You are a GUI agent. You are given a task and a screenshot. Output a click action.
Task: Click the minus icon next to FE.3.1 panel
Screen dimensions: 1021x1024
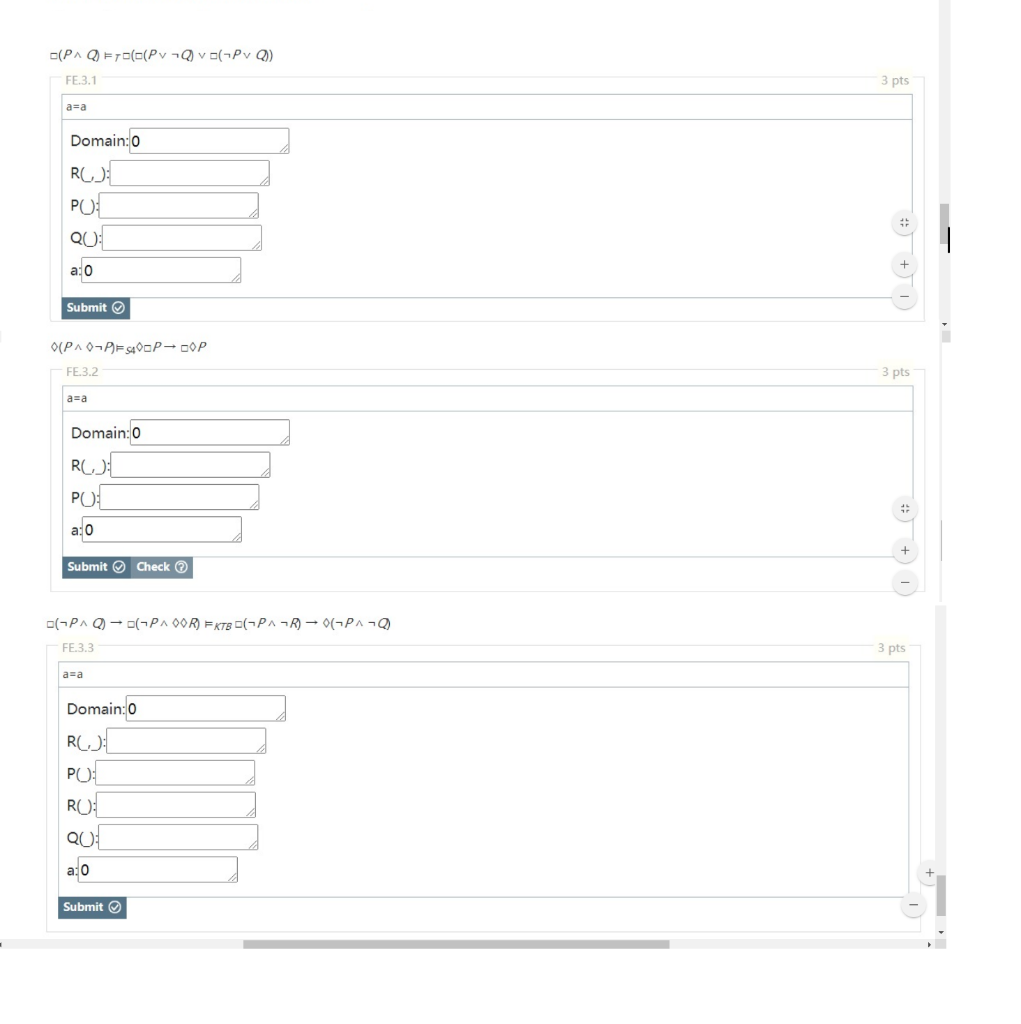point(904,297)
